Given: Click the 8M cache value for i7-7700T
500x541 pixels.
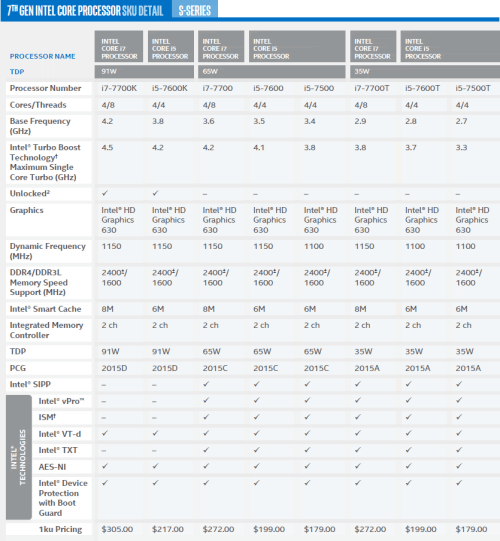Looking at the screenshot, I should (x=360, y=309).
